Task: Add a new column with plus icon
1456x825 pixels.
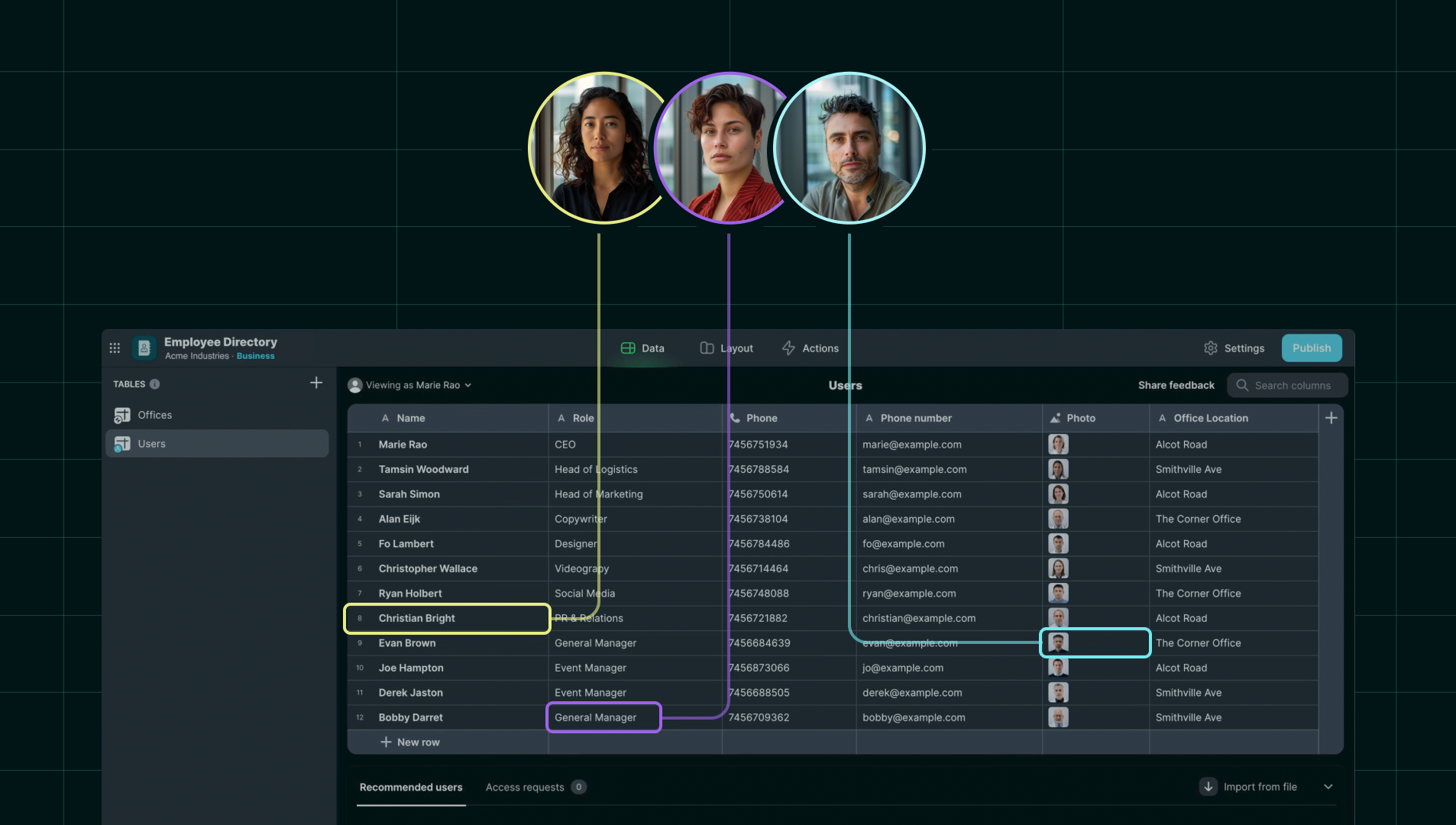Action: coord(1331,418)
